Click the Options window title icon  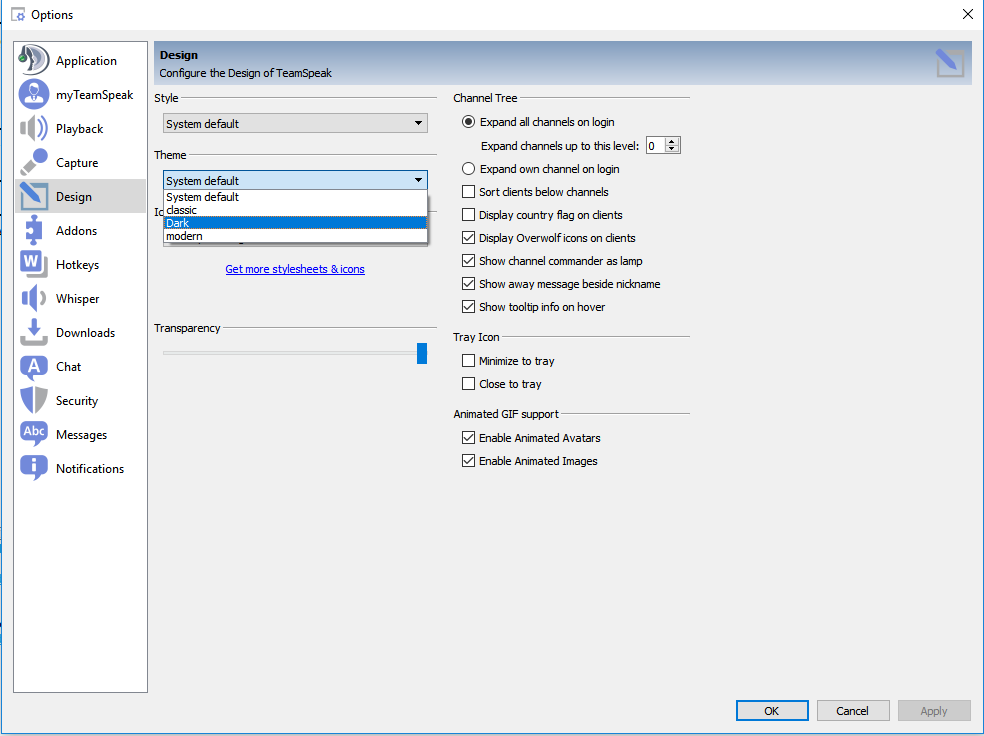pyautogui.click(x=18, y=14)
